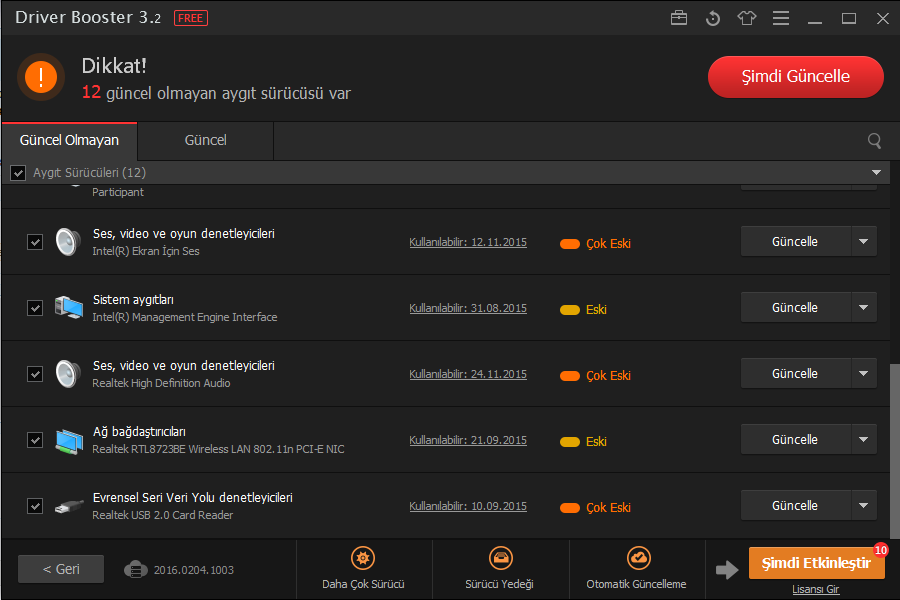Click network monitor icon for Realtek RTL8723BE
The image size is (900, 600).
click(x=69, y=441)
